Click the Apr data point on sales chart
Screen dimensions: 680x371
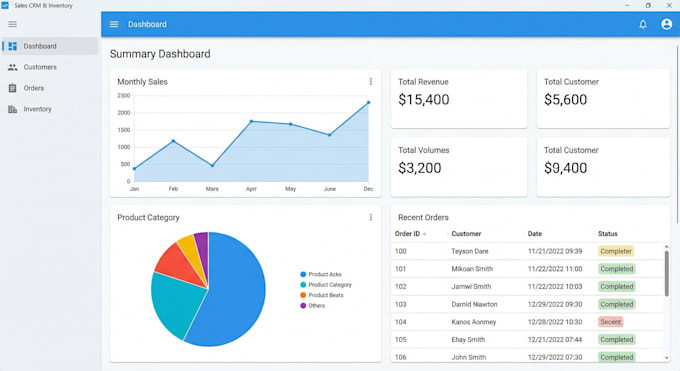click(x=252, y=121)
